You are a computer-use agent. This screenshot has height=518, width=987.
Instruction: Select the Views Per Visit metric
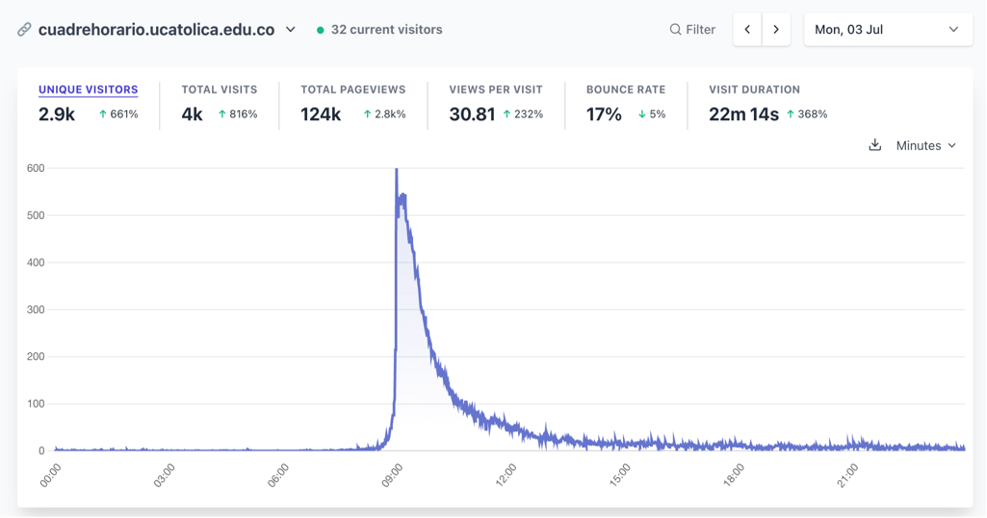pyautogui.click(x=495, y=90)
